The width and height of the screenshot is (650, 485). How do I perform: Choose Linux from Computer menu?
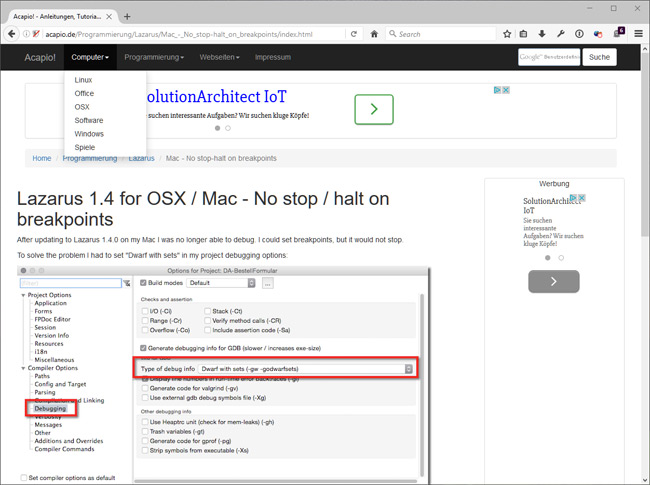pyautogui.click(x=83, y=80)
